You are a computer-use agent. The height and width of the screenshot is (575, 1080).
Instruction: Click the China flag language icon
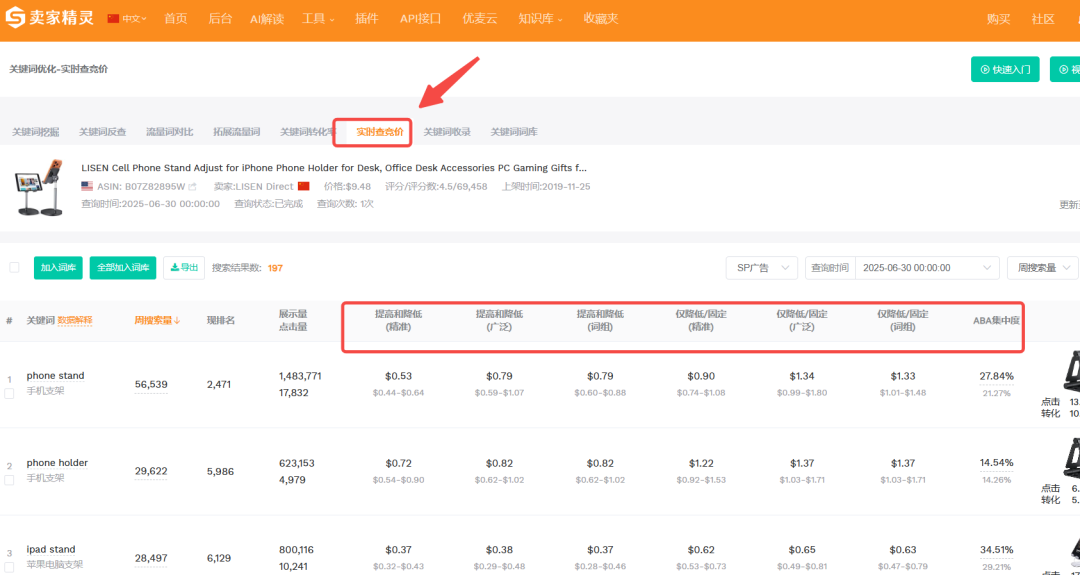click(x=113, y=19)
